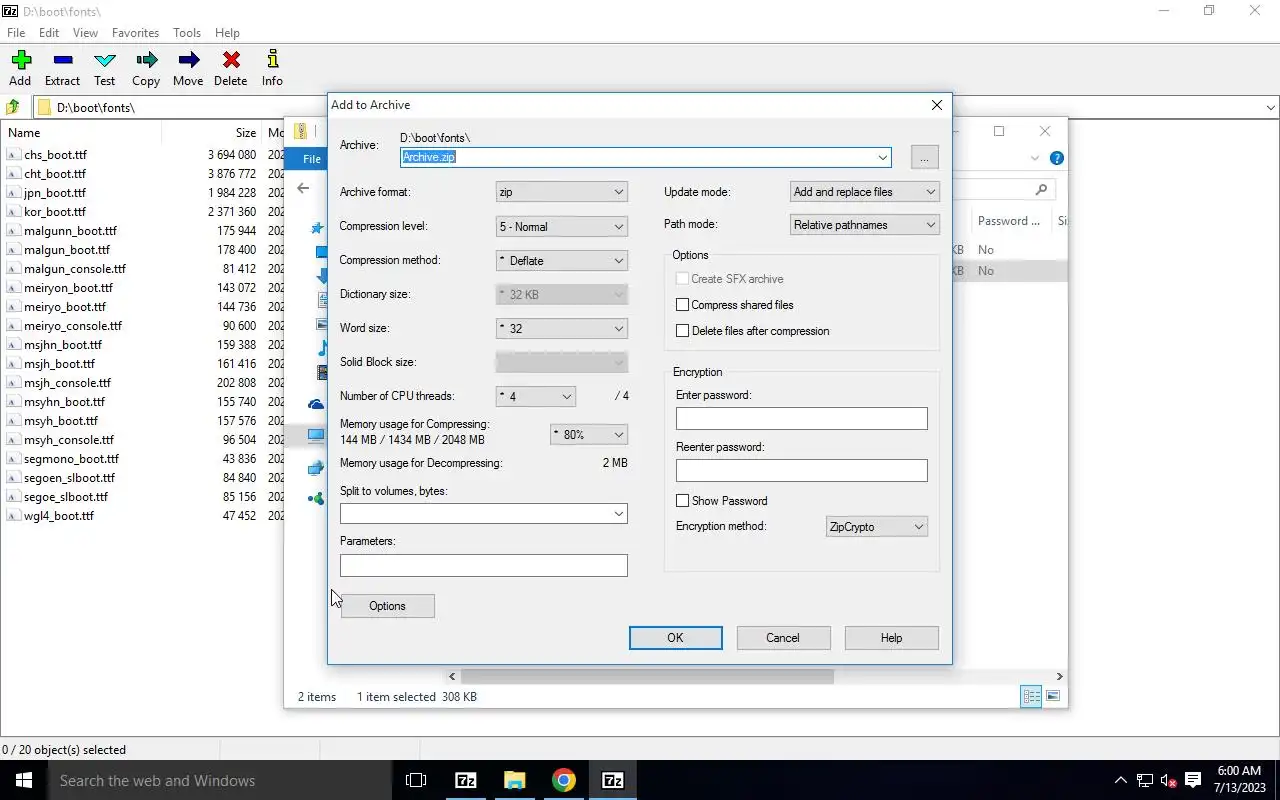The width and height of the screenshot is (1280, 800).
Task: Click the help question mark in the Explorer window
Action: click(1057, 158)
